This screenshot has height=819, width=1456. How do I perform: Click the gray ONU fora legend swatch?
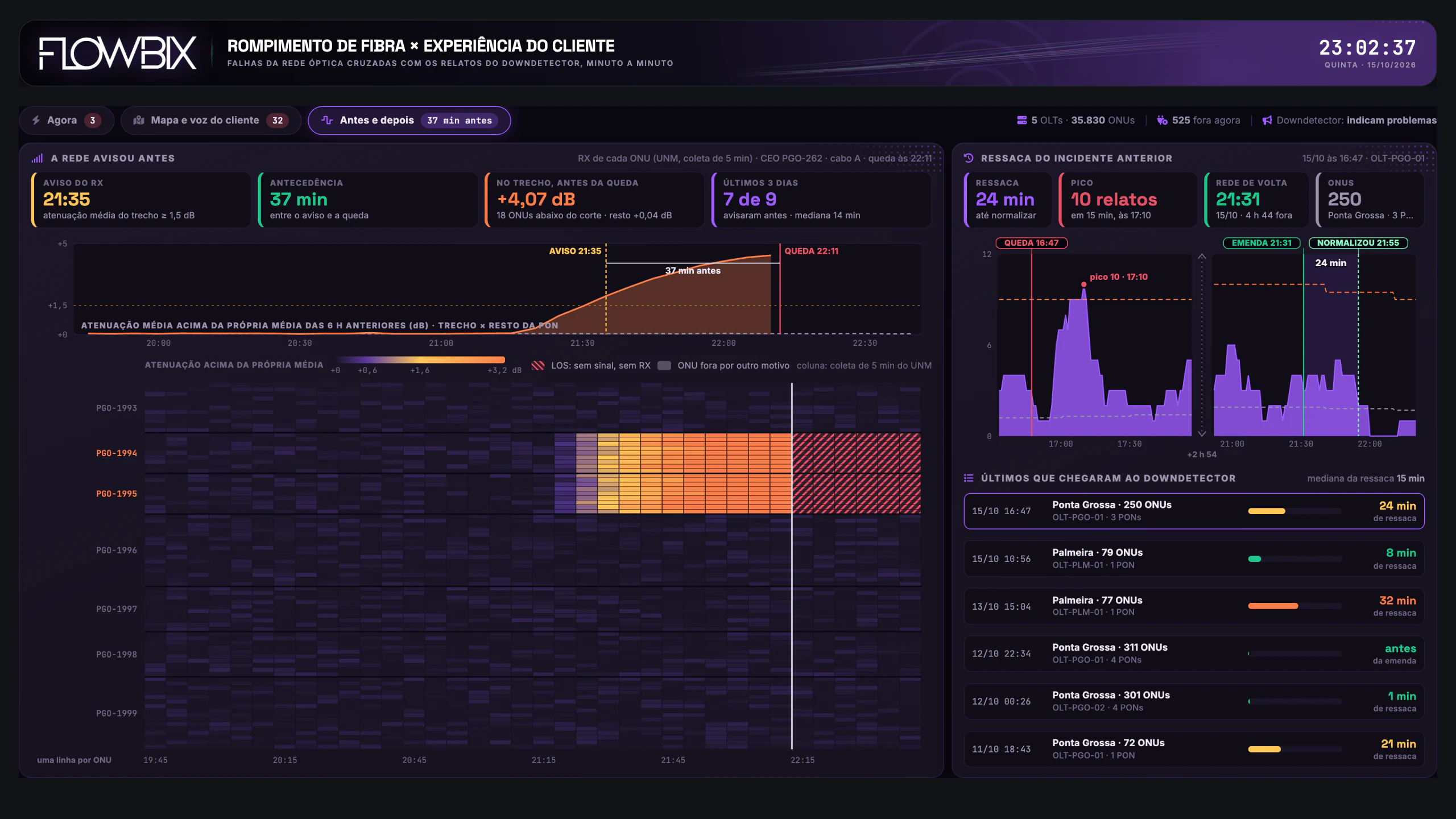tap(664, 366)
